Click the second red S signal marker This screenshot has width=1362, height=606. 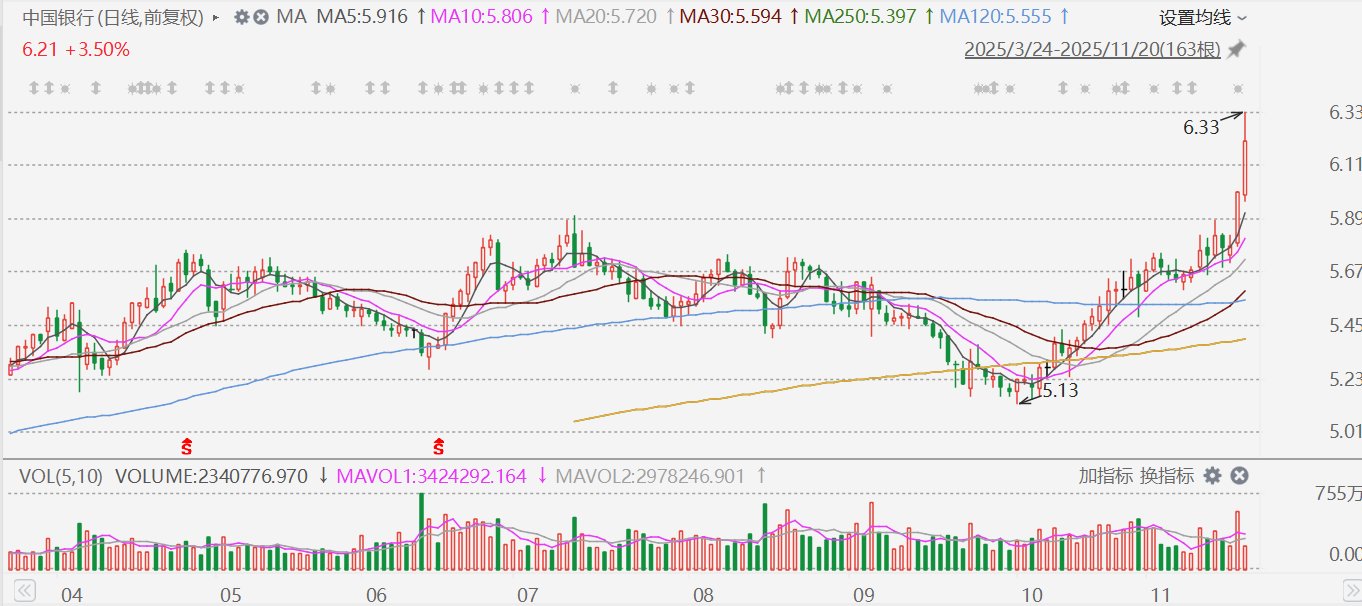[x=438, y=445]
